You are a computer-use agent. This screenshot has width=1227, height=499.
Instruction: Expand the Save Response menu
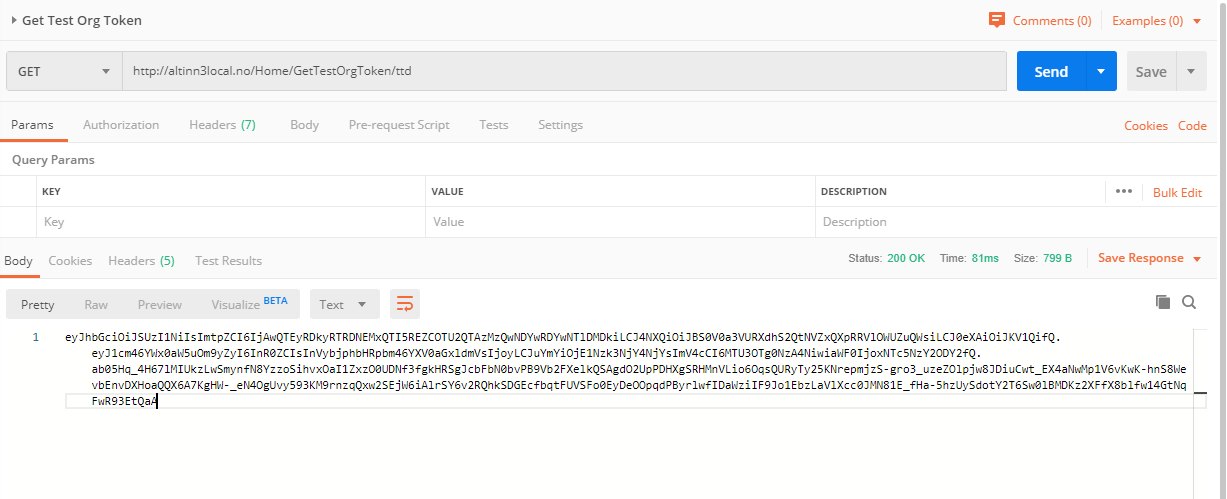1148,258
